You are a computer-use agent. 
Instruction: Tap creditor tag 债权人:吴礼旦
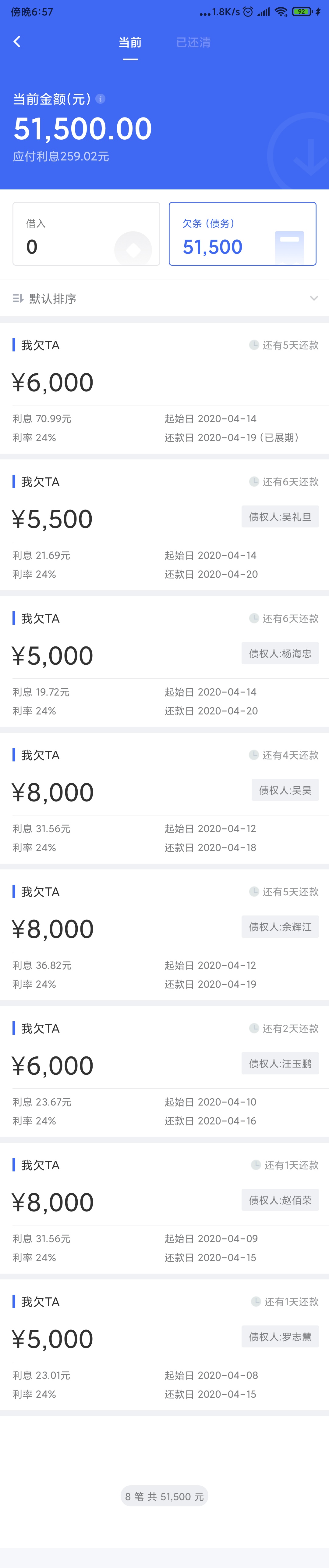pos(280,517)
